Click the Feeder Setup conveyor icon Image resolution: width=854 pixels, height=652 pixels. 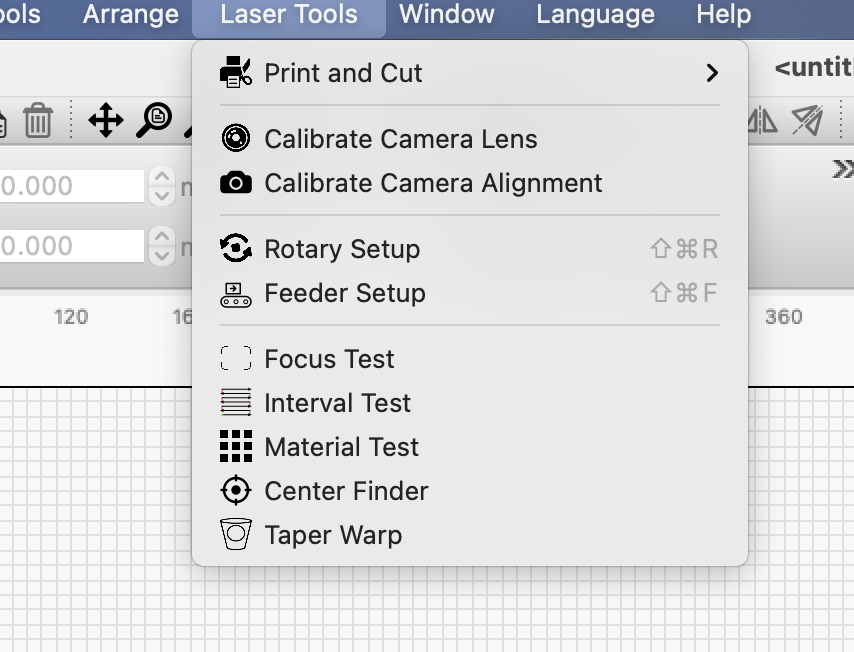click(x=236, y=293)
